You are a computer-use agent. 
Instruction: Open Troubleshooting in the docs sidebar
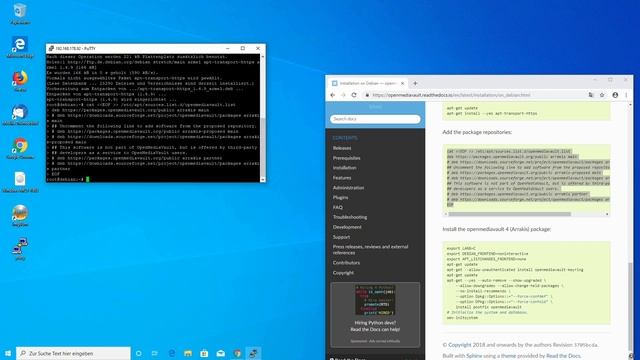pyautogui.click(x=350, y=217)
